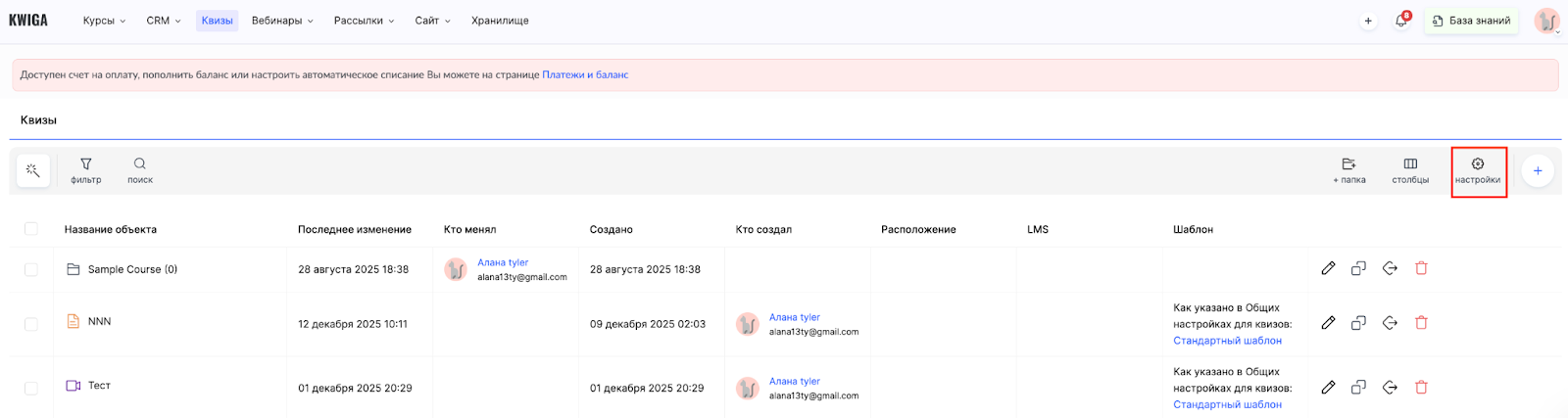This screenshot has width=1568, height=418.
Task: Expand the Рассылки dropdown menu
Action: tap(364, 21)
